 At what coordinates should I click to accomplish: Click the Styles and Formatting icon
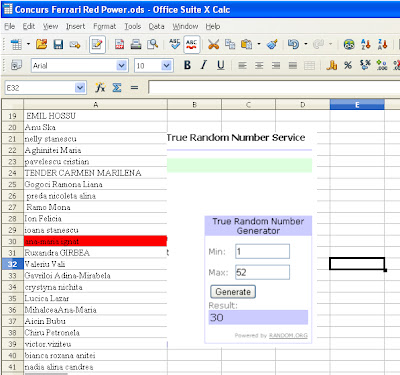click(16, 65)
